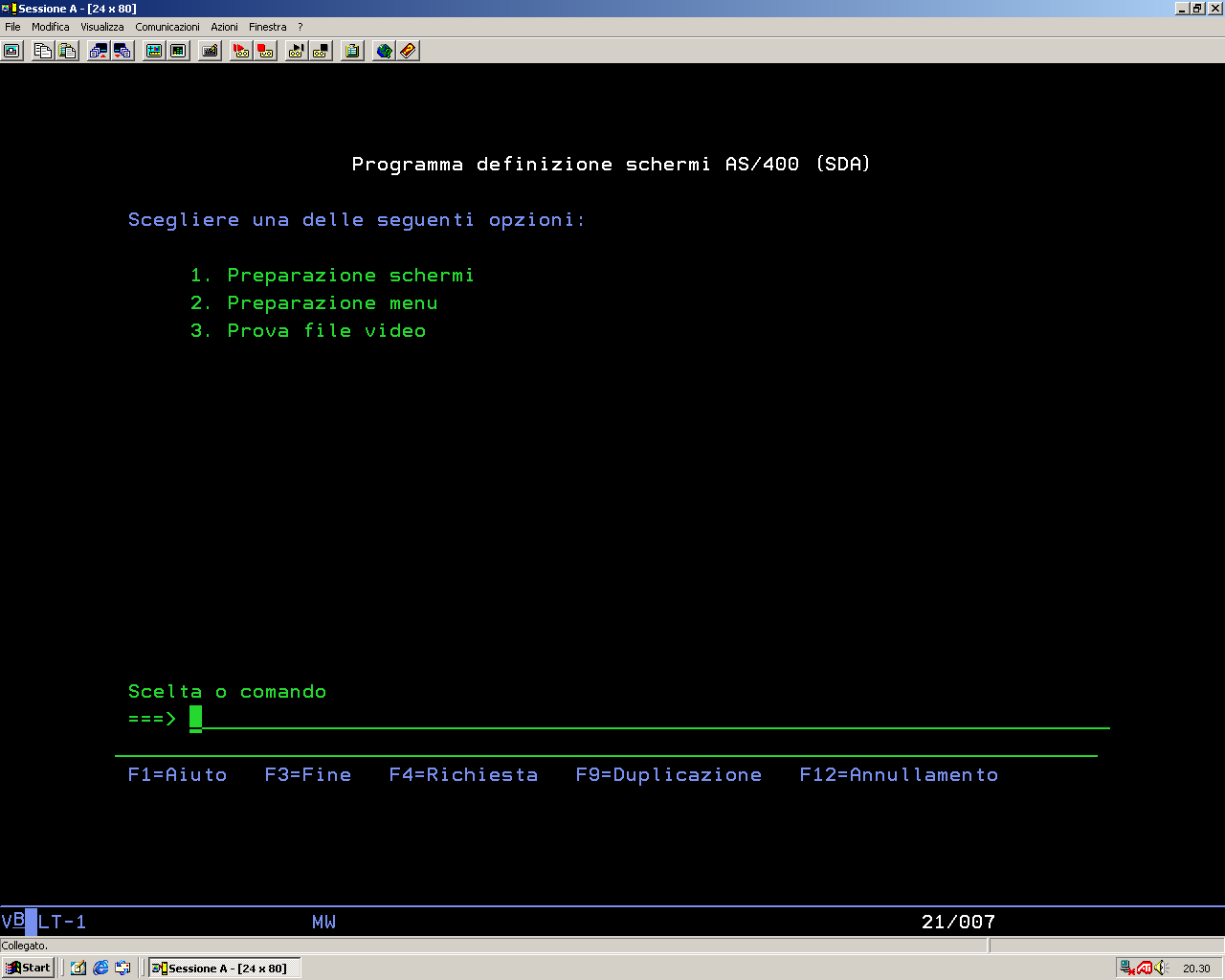
Task: Click the F12=Annullamento function key label
Action: click(x=899, y=775)
